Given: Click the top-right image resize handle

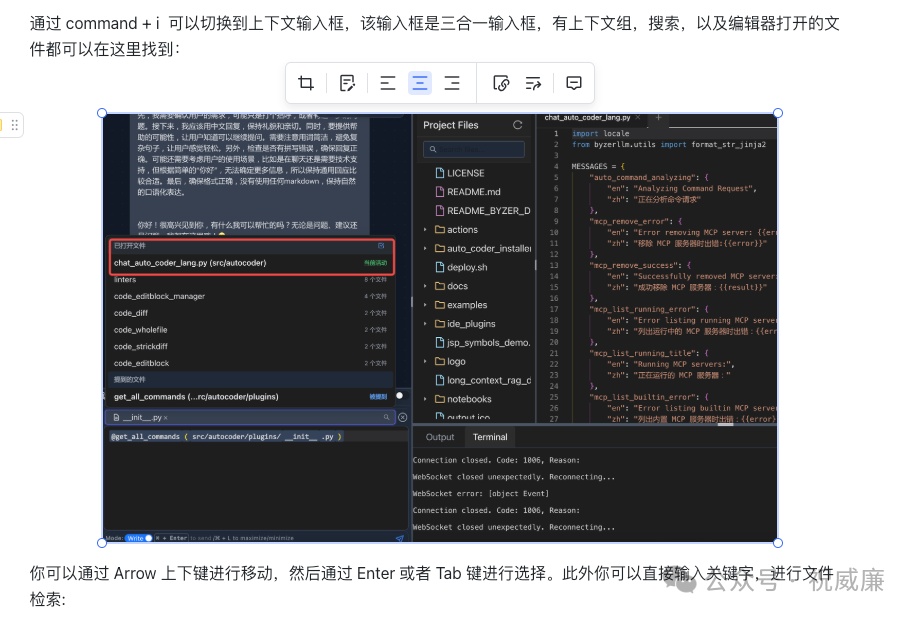Looking at the screenshot, I should (x=778, y=113).
